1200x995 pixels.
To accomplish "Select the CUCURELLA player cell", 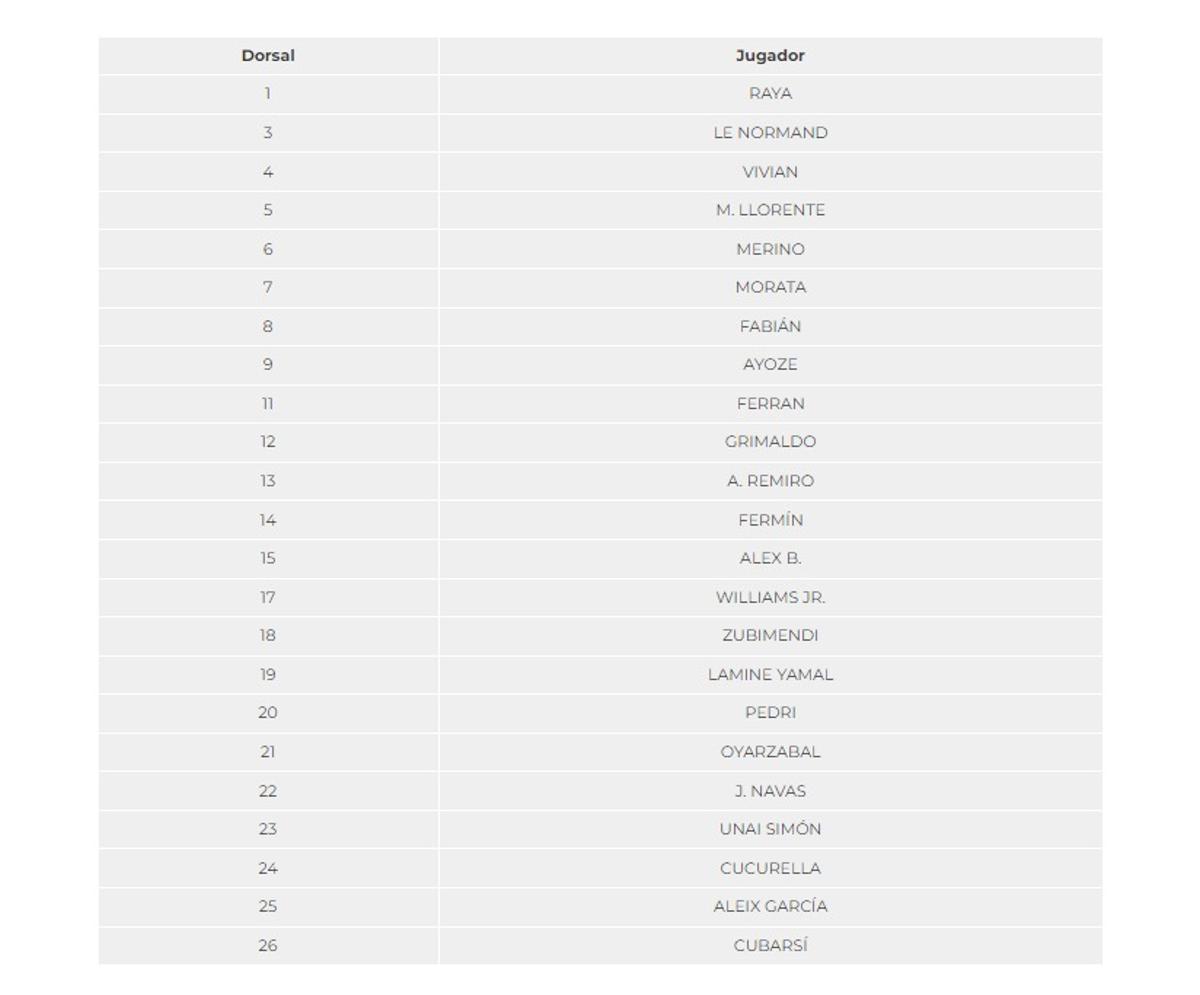I will (770, 868).
